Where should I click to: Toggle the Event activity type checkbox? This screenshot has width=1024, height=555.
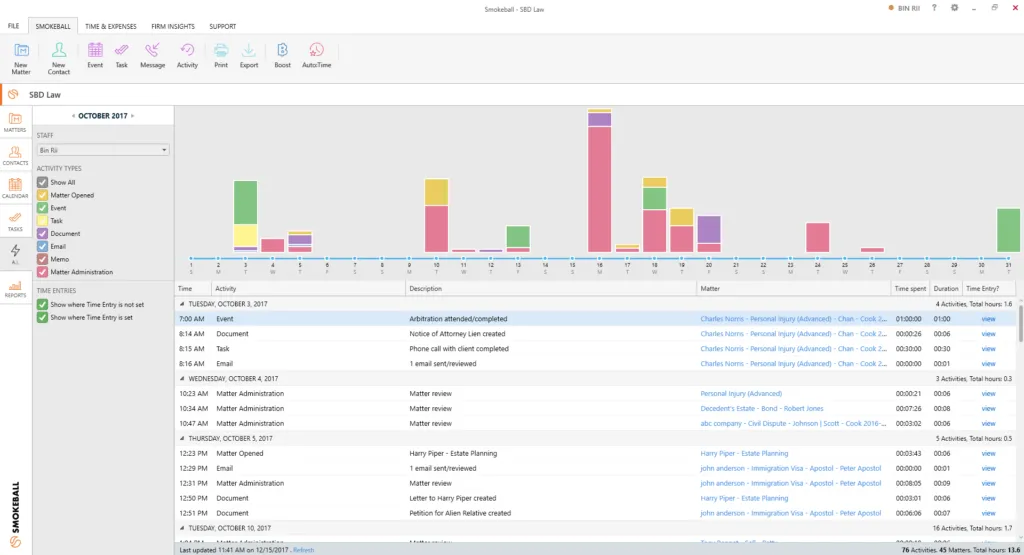coord(42,208)
